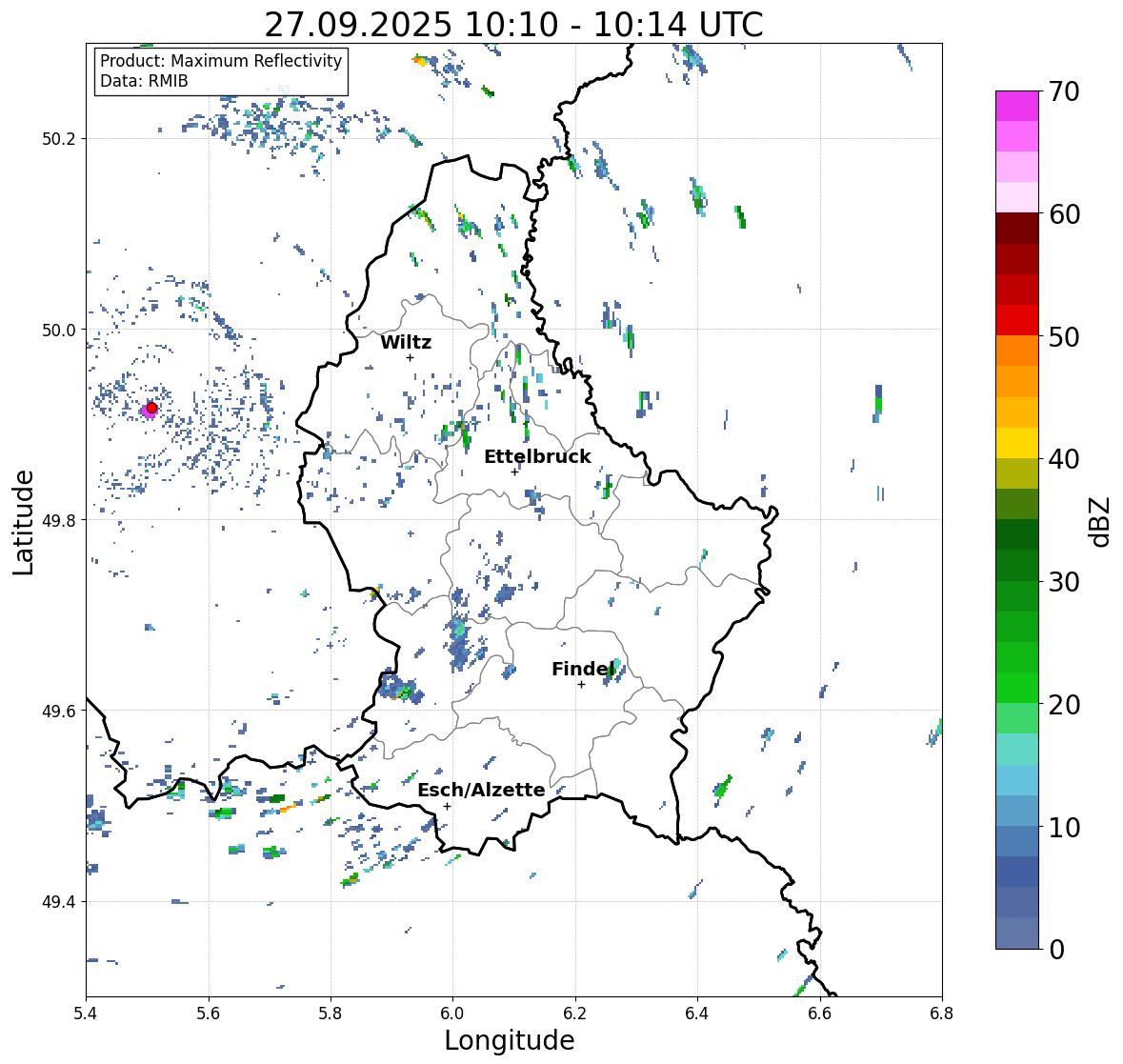Image resolution: width=1123 pixels, height=1064 pixels.
Task: Click the colorbar tick label 30
Action: [x=1064, y=581]
